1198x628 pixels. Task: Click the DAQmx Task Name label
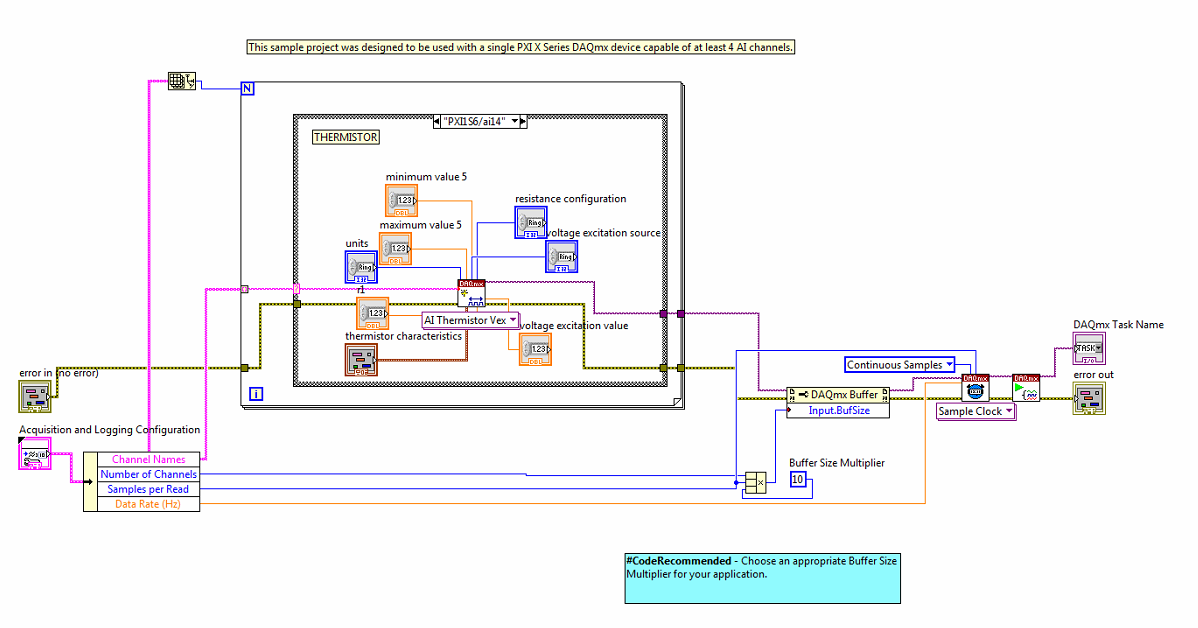pyautogui.click(x=1119, y=325)
